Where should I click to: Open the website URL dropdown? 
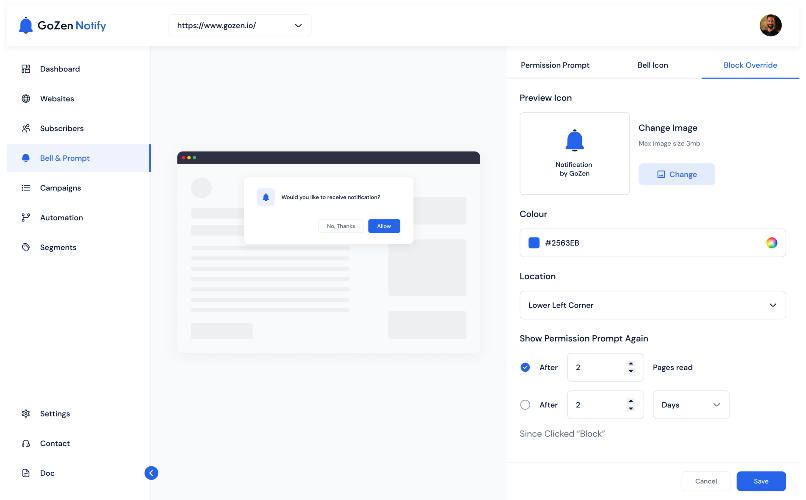click(x=240, y=25)
